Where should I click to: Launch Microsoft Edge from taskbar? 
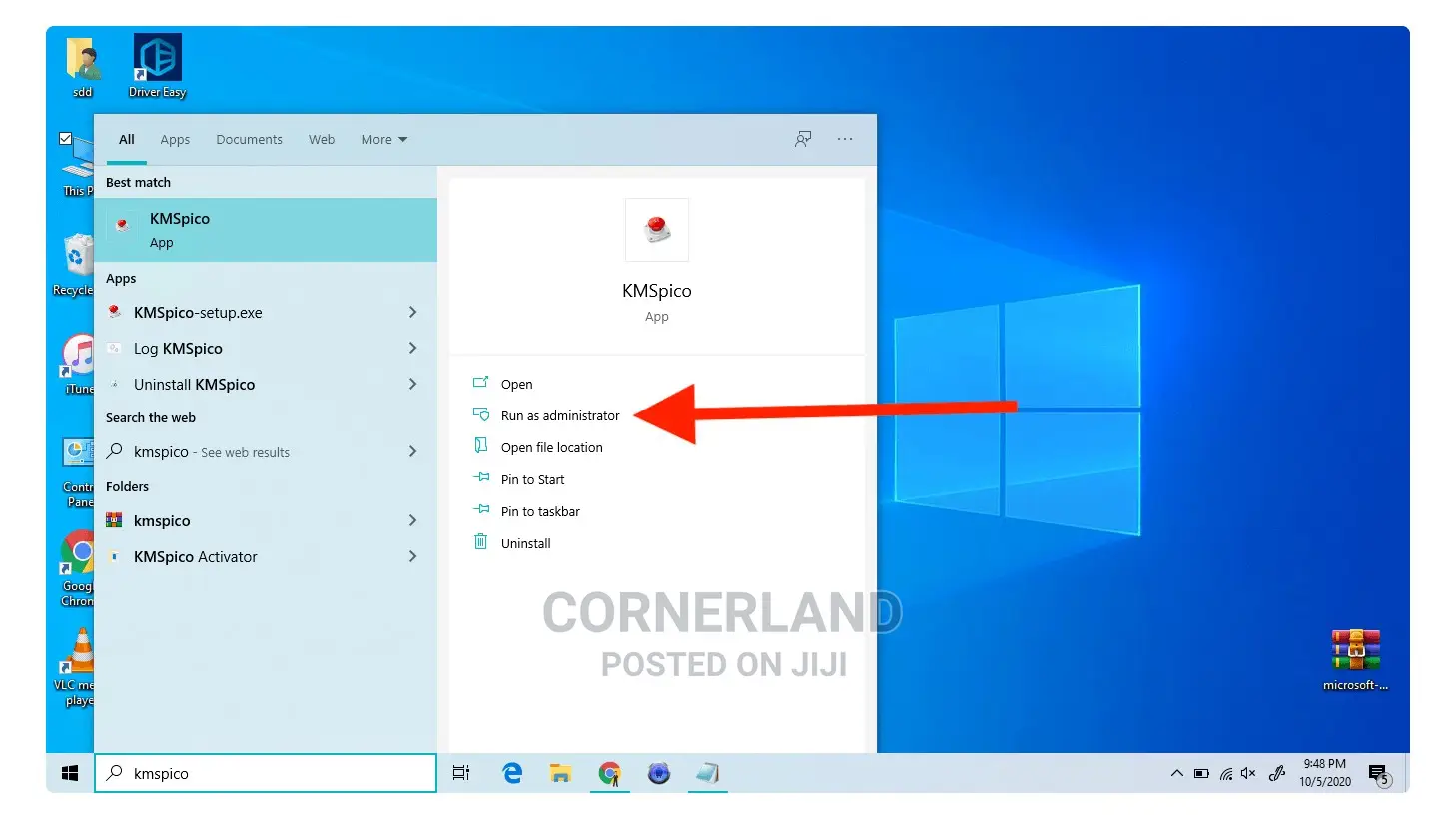pos(512,773)
